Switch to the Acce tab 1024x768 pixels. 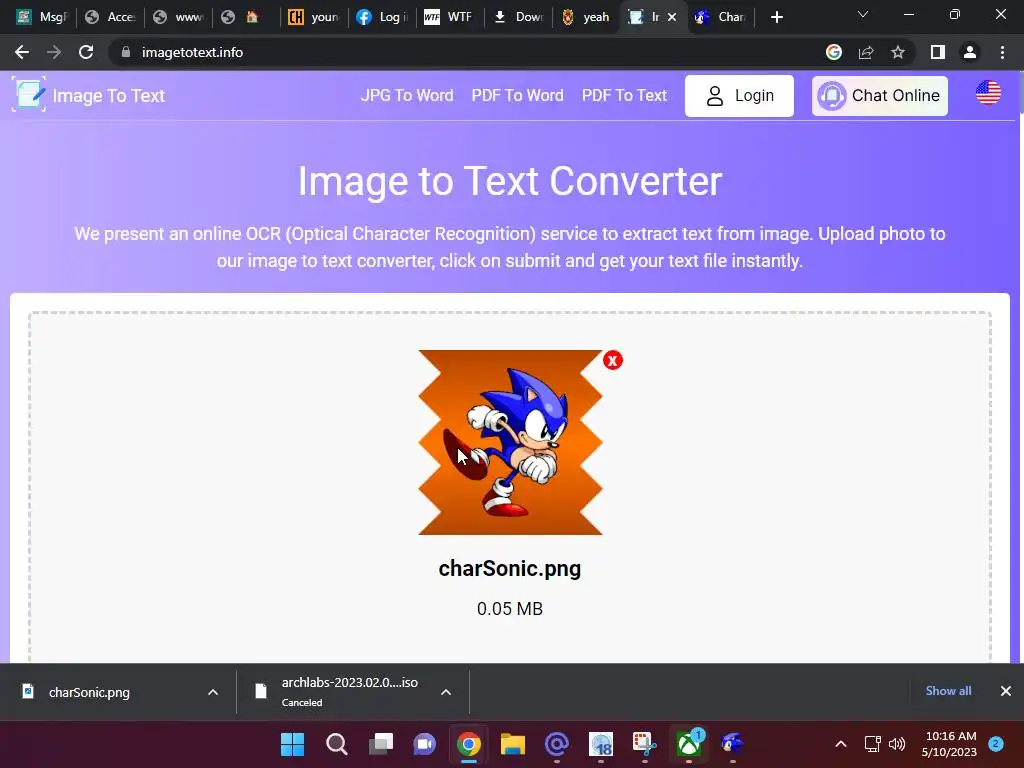pyautogui.click(x=110, y=17)
